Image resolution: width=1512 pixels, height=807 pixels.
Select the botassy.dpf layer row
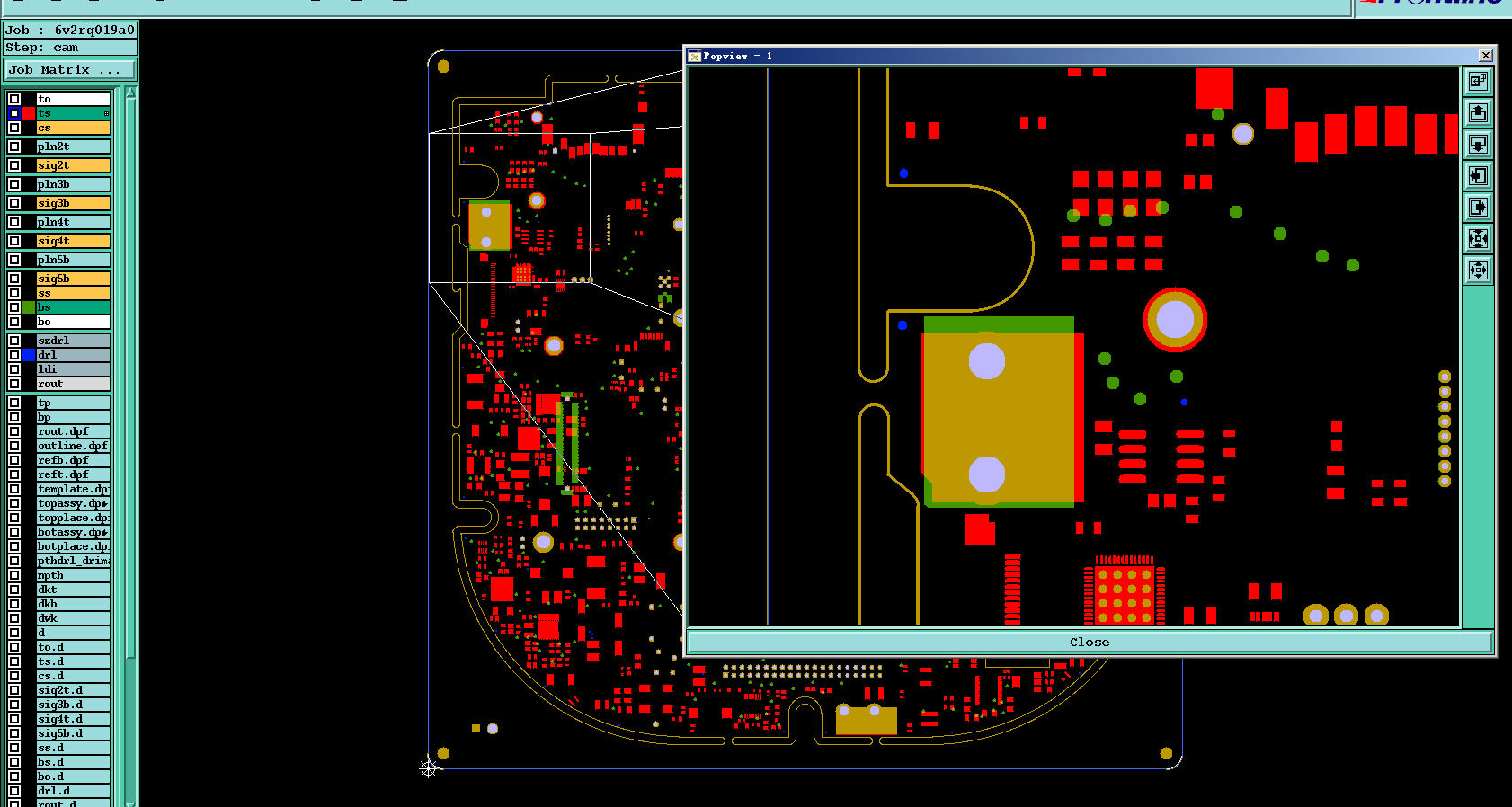[x=73, y=532]
